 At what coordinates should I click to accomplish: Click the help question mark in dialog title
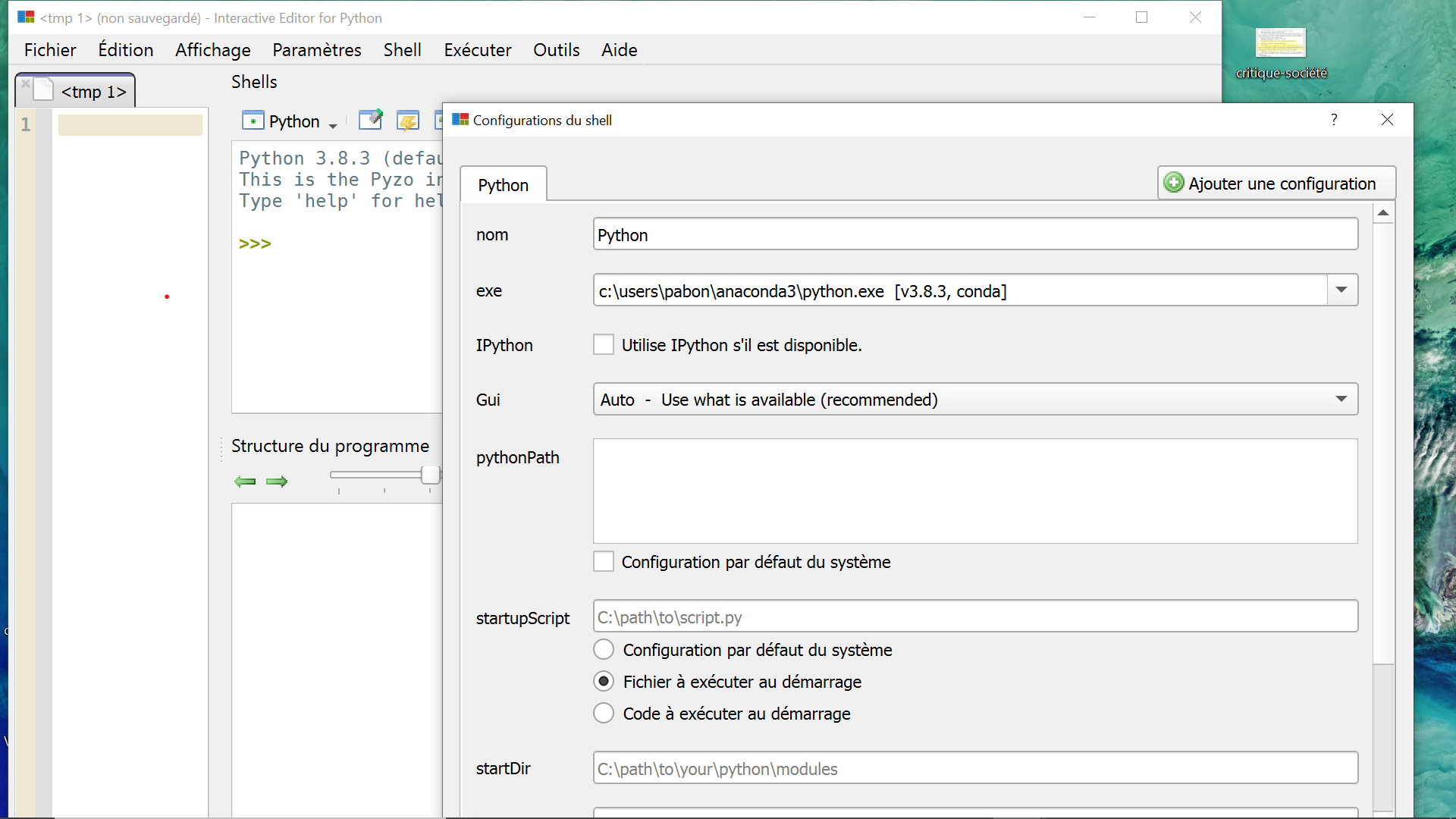[1334, 120]
